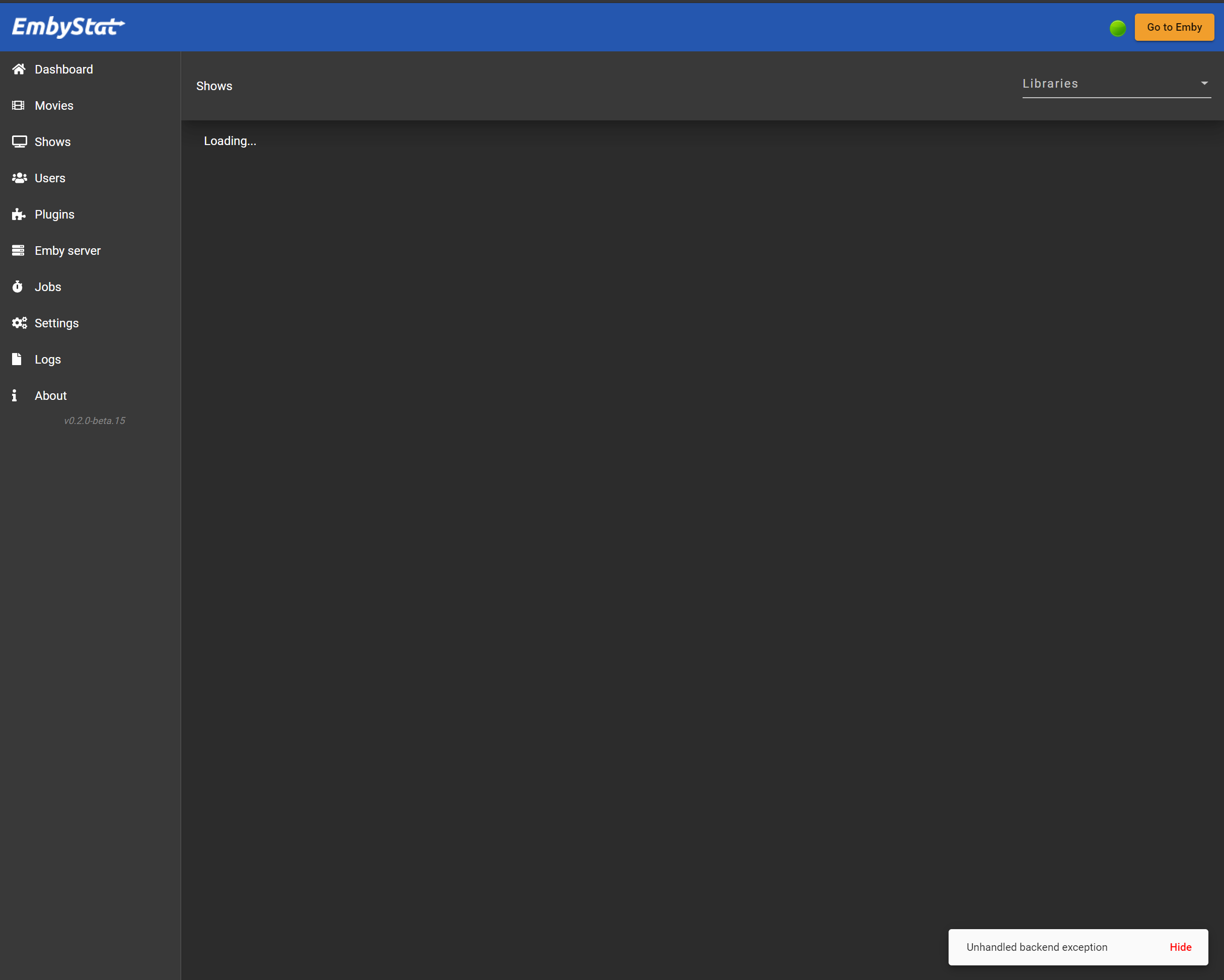Click the Shows monitor icon
The width and height of the screenshot is (1224, 980).
coord(19,142)
